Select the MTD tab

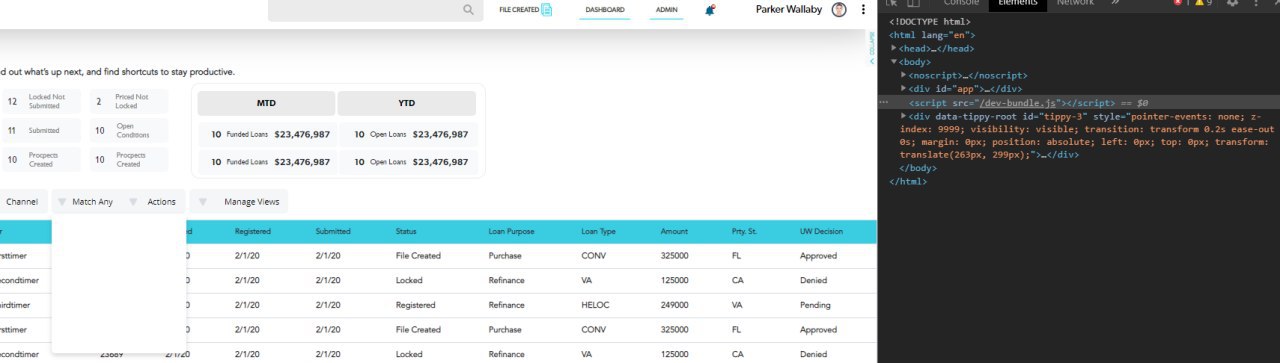pyautogui.click(x=266, y=103)
